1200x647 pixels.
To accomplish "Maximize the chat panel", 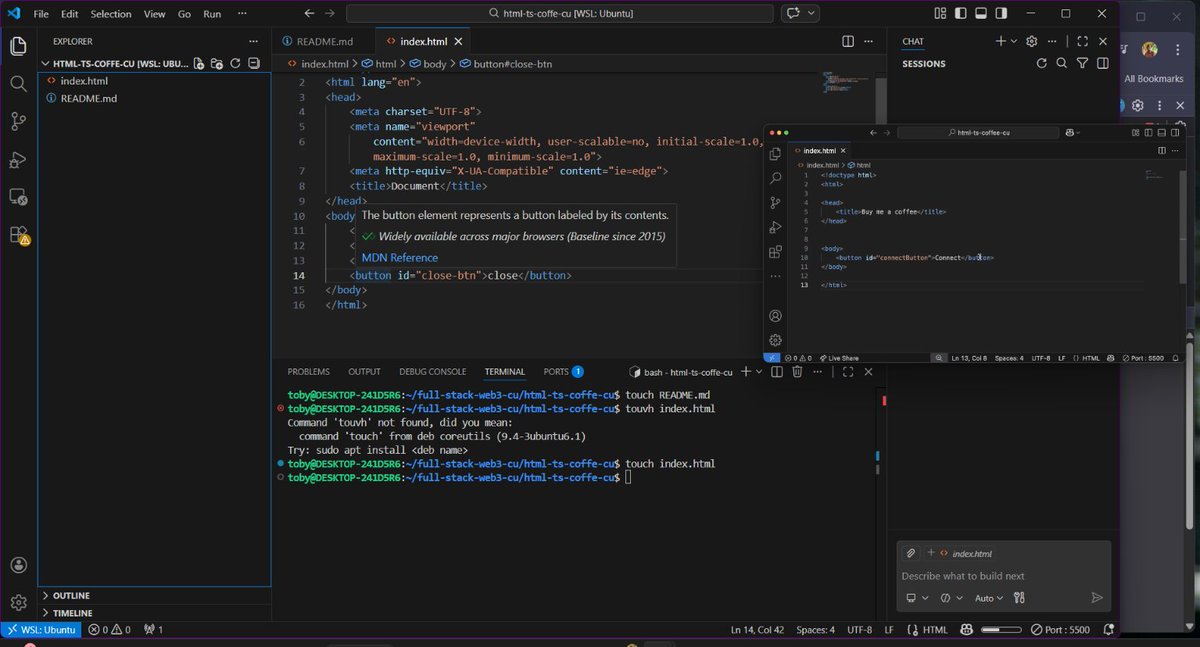I will point(1082,41).
